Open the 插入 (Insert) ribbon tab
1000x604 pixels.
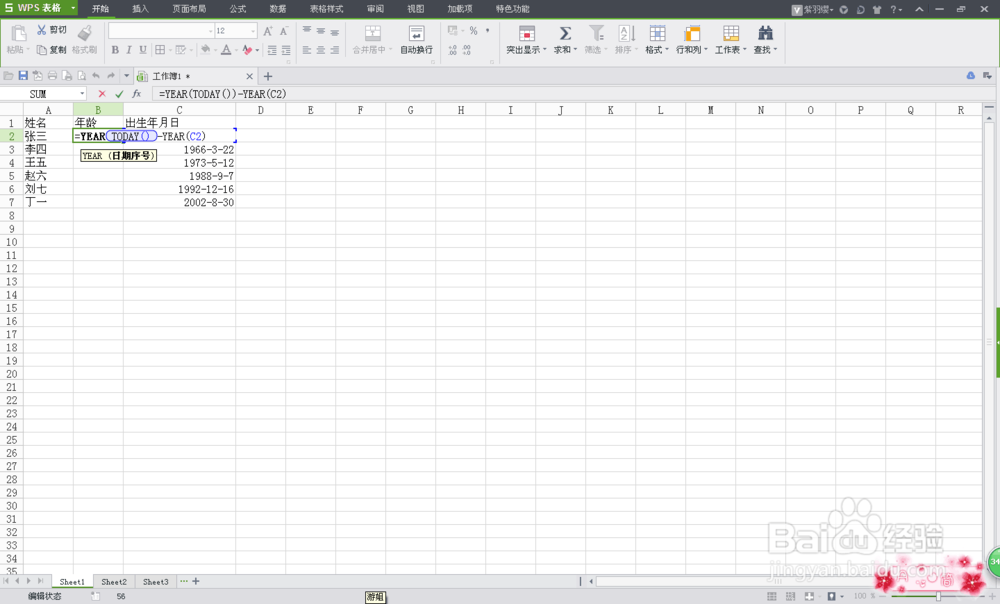140,9
